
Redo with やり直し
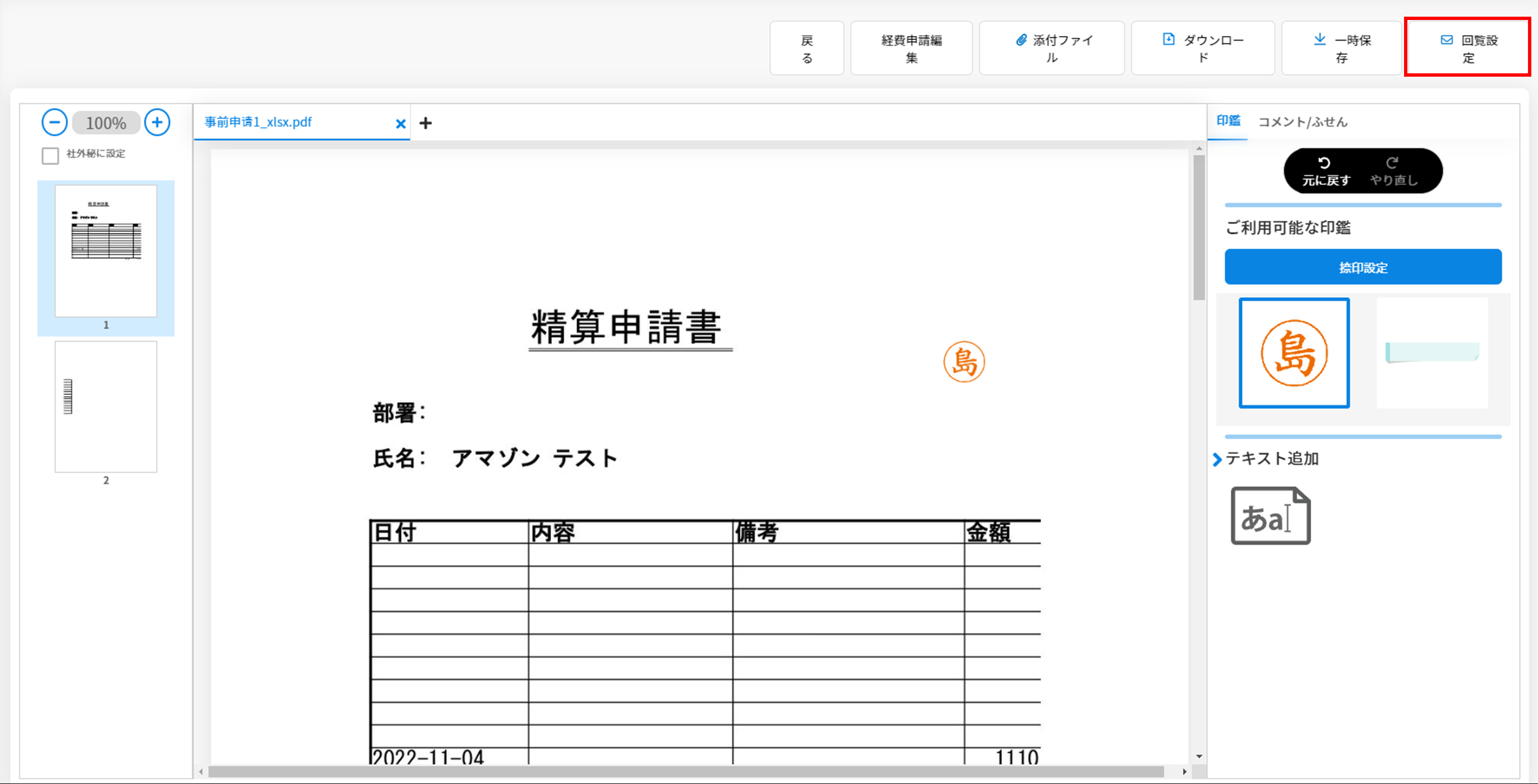1393,171
